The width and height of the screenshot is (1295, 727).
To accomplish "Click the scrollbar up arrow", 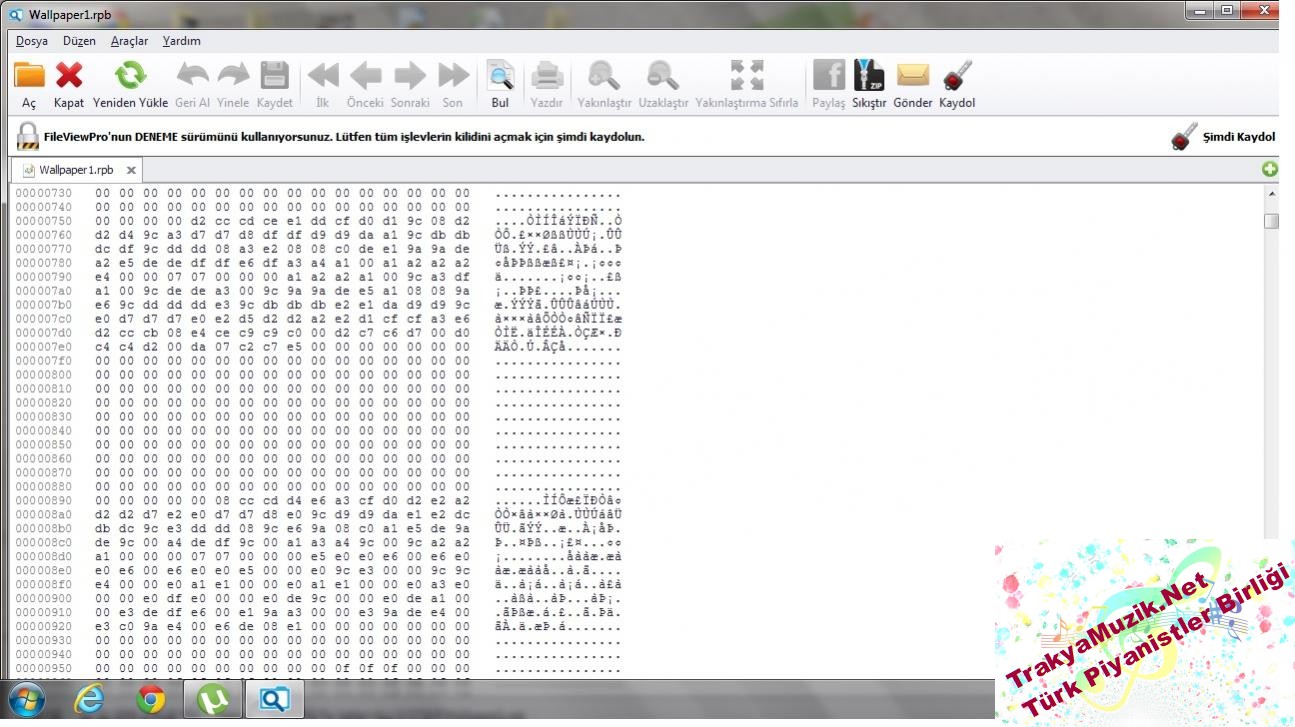I will tap(1271, 195).
